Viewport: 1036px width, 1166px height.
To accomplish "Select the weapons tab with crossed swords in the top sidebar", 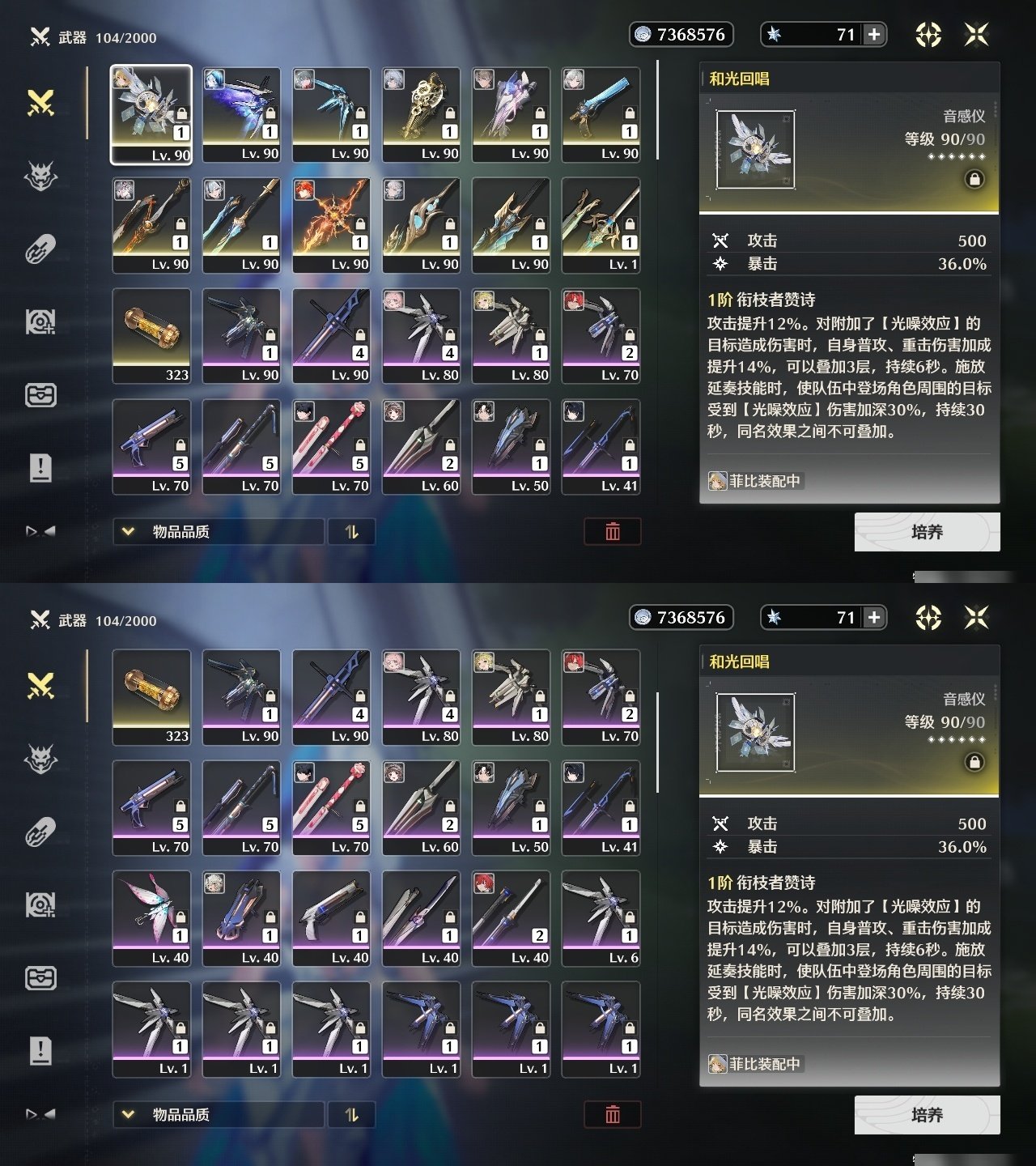I will coord(40,103).
